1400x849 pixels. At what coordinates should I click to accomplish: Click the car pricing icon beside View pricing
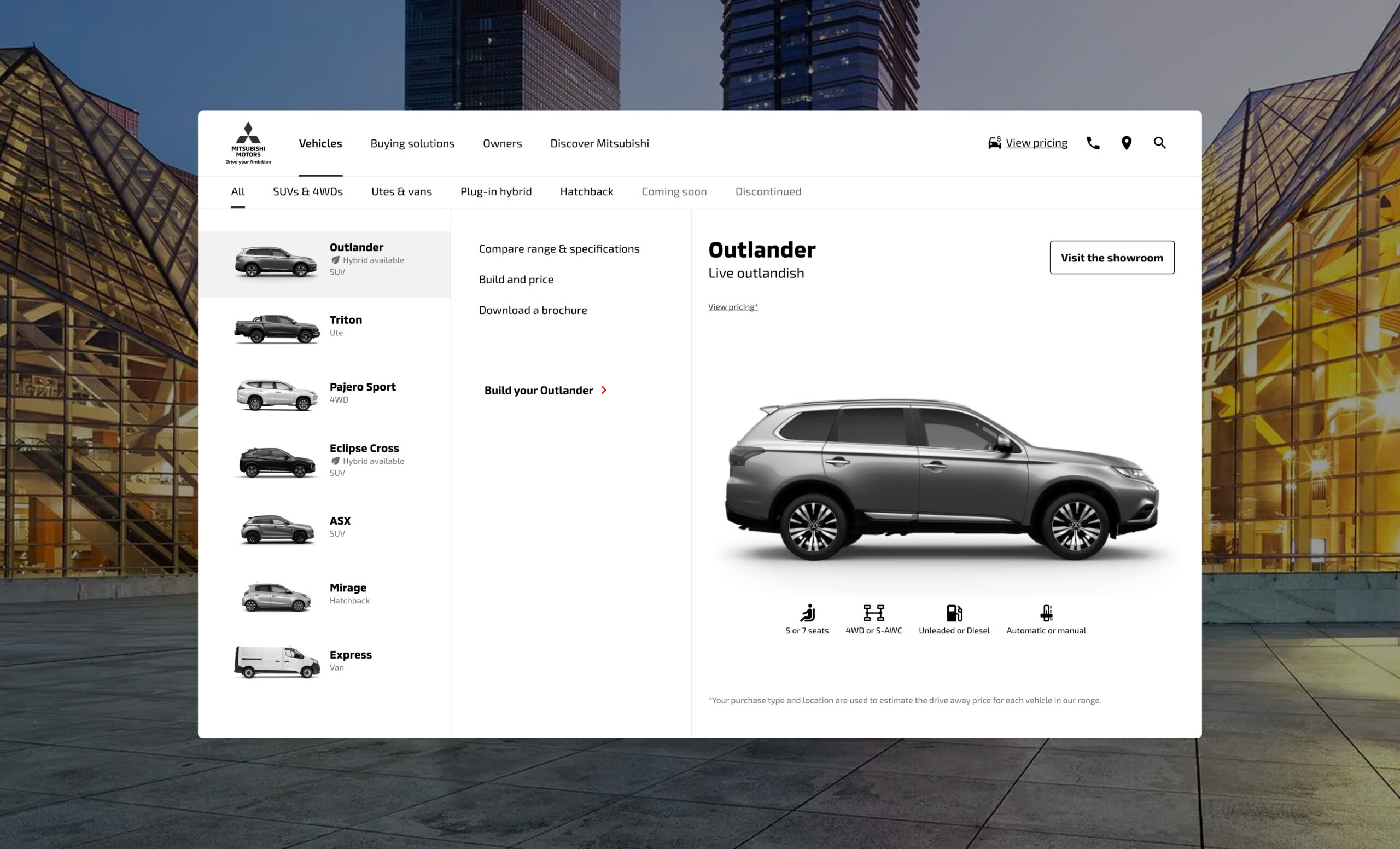coord(994,143)
